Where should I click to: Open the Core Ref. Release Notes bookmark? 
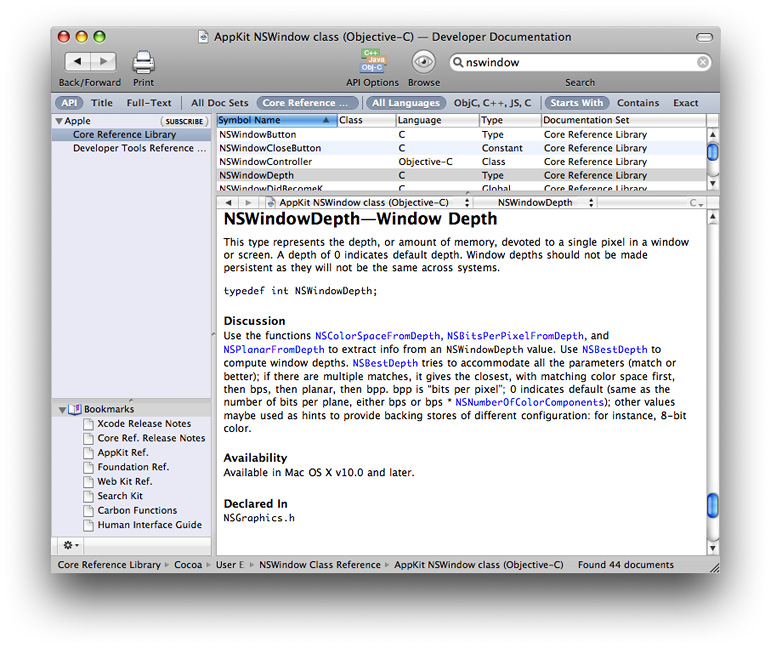pos(151,438)
